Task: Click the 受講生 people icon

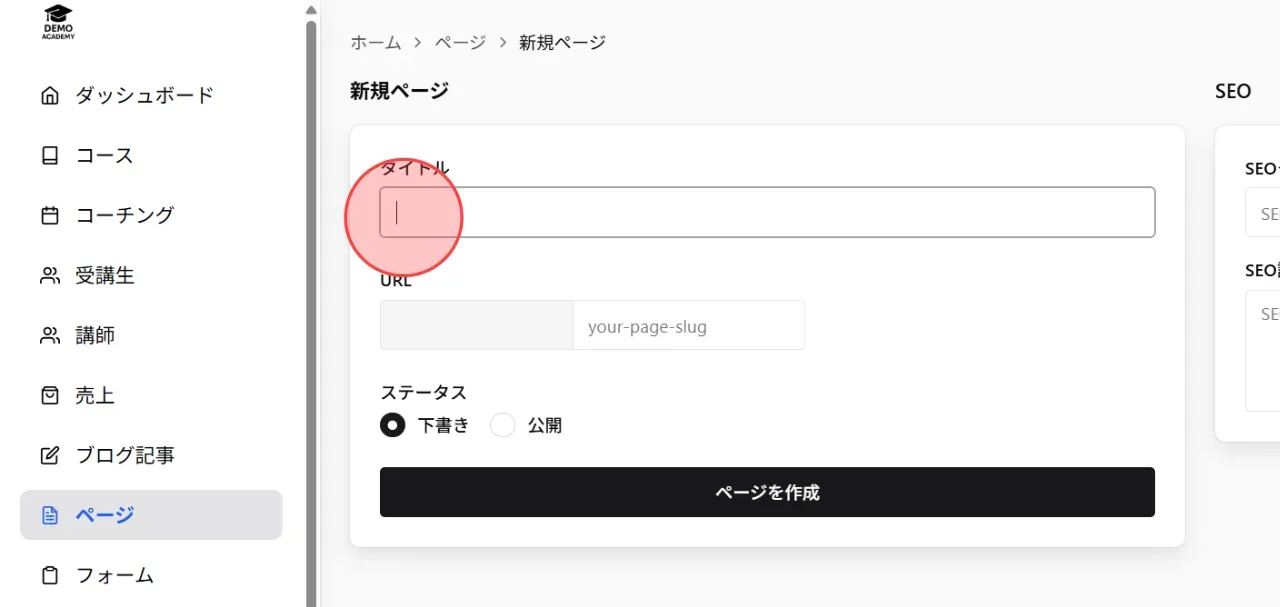Action: coord(50,276)
